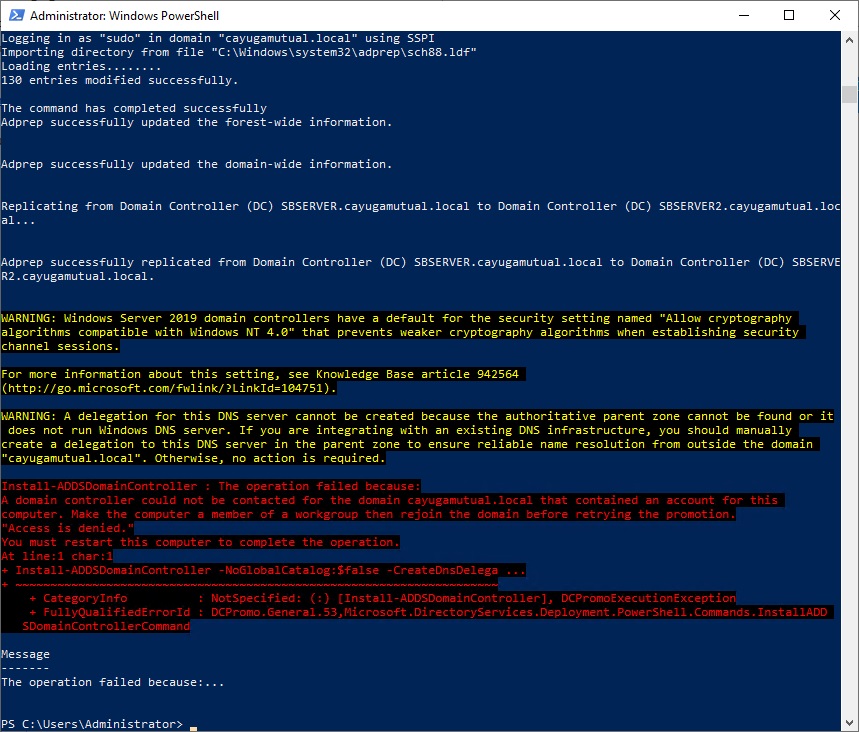859x732 pixels.
Task: Click 'WARNING: A delegation for this DNS server' line
Action: 417,416
